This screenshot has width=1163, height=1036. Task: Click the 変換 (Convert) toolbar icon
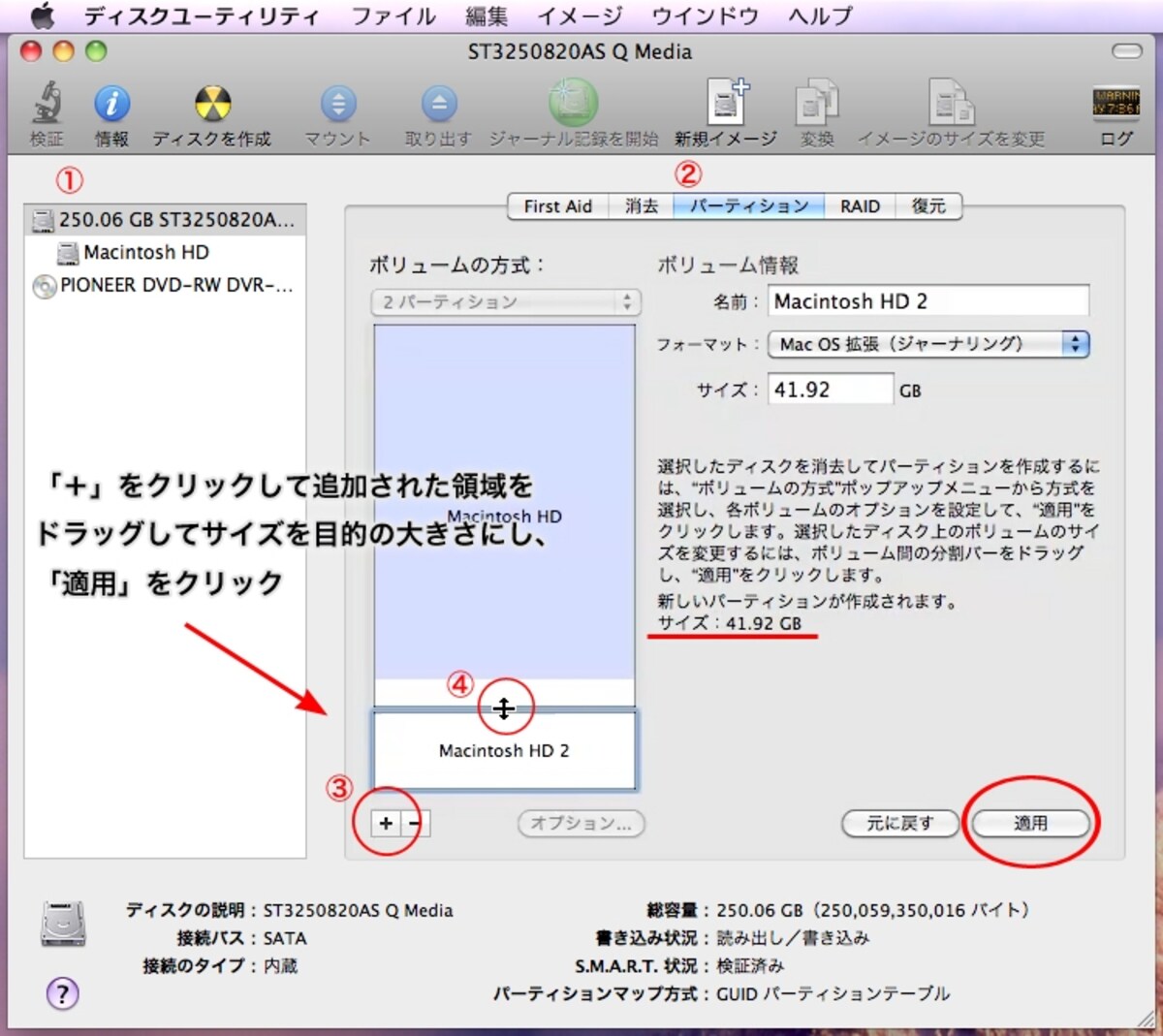[x=817, y=103]
